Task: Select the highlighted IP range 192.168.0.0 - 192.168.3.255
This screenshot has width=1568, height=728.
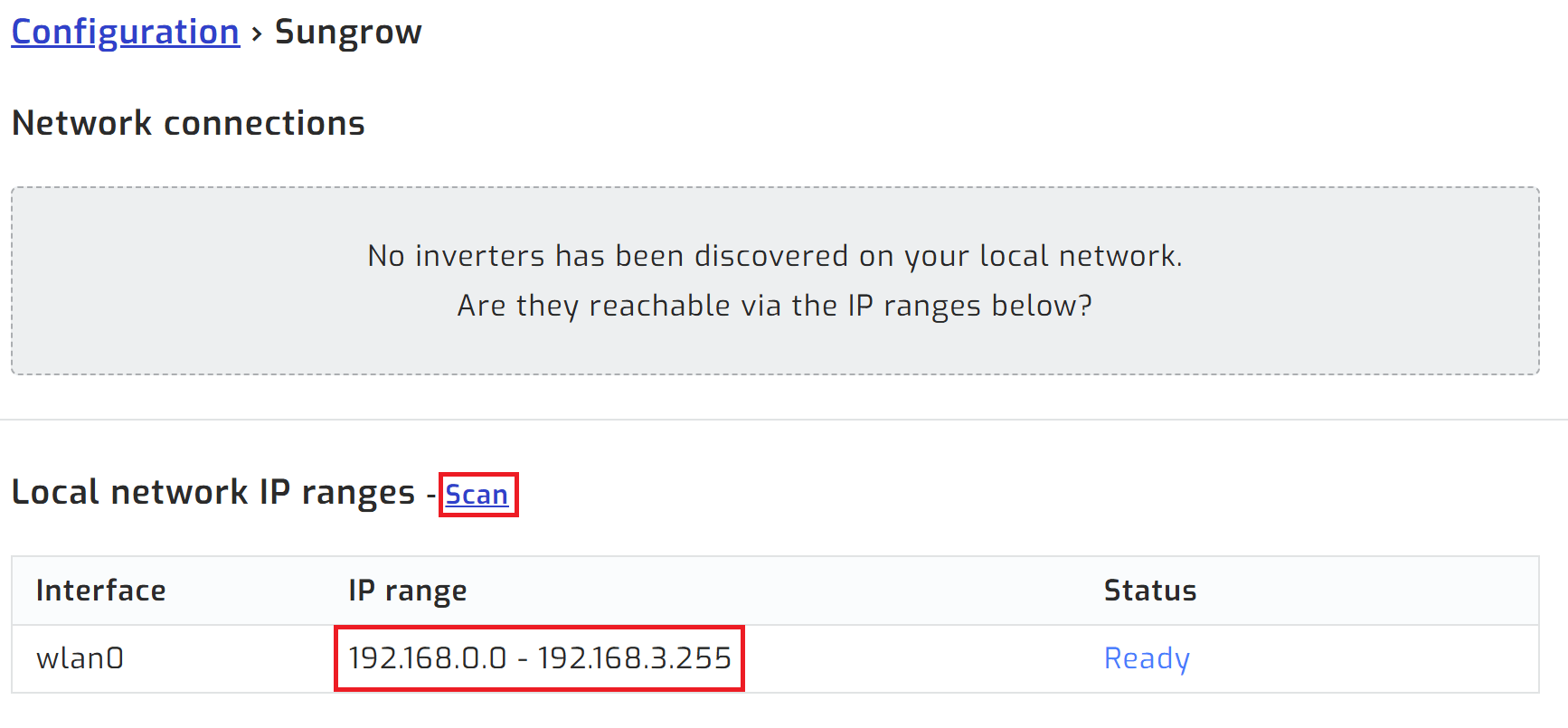Action: pos(539,657)
